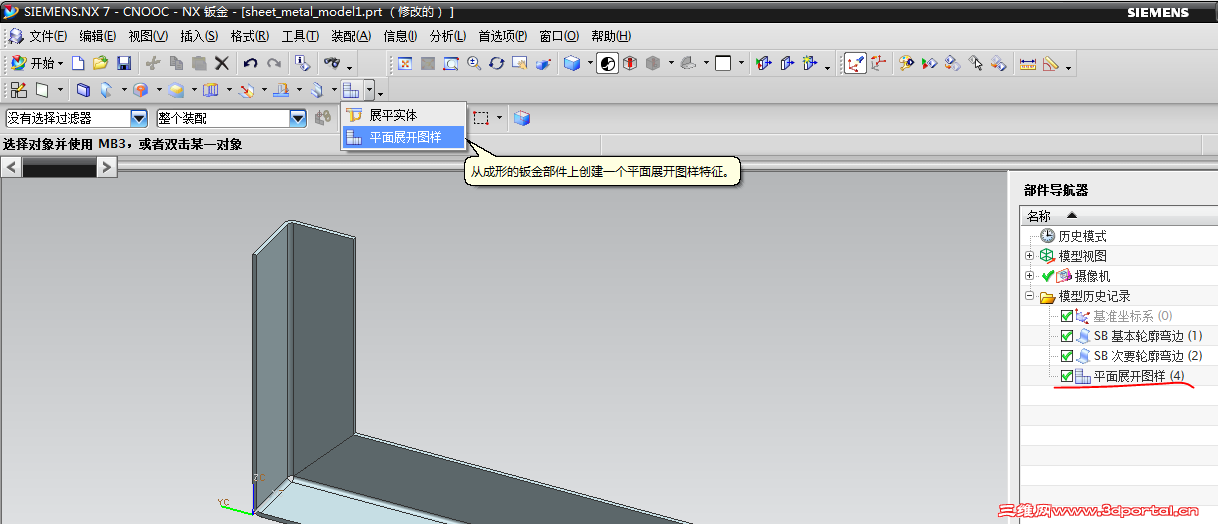Image resolution: width=1218 pixels, height=524 pixels.
Task: Open the 格式(R) menu
Action: tap(250, 36)
